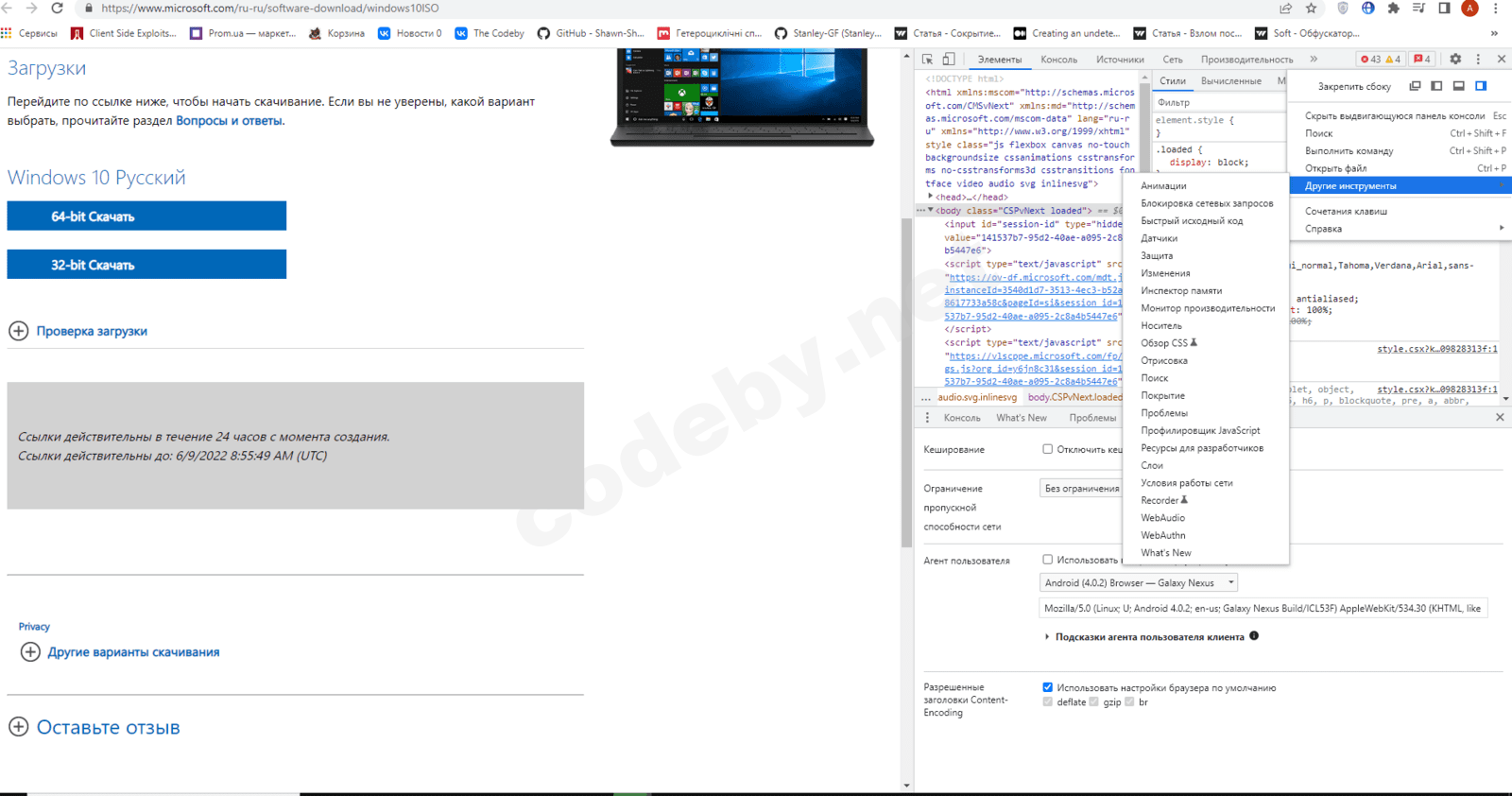Click the user agent string input field
The image size is (1512, 796).
coord(1263,609)
